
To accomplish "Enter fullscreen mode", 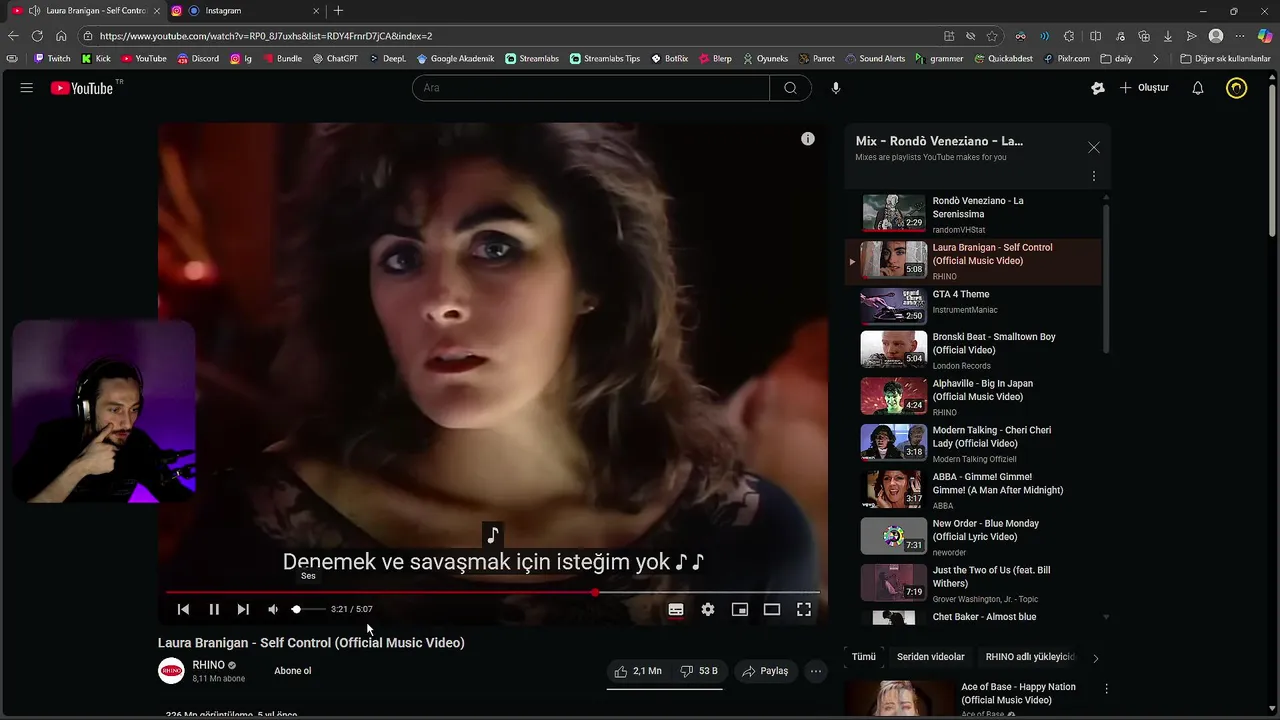I will 804,609.
